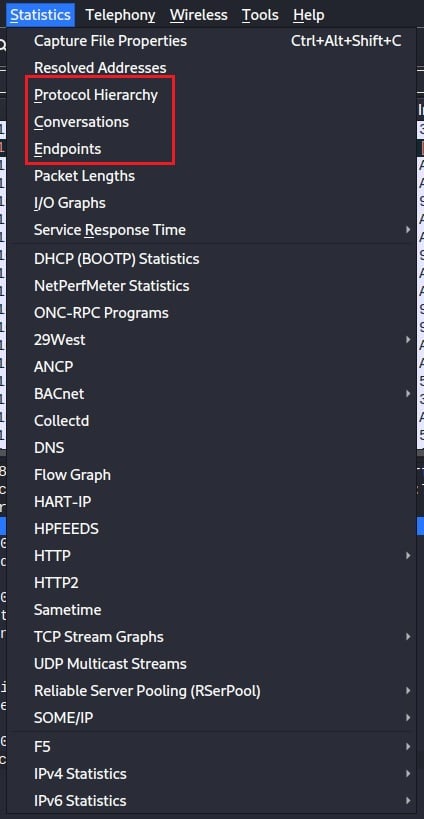Viewport: 424px width, 819px height.
Task: Choose Sametime entry
Action: (x=211, y=610)
